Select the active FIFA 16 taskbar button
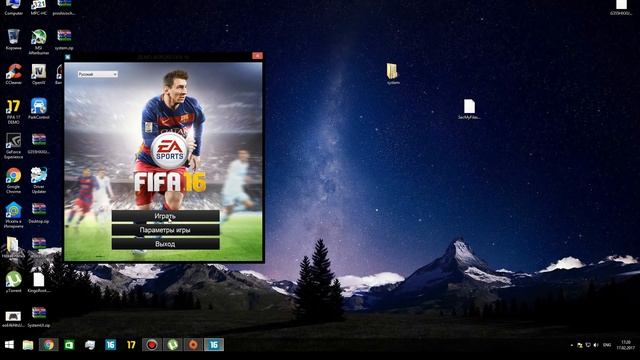The height and width of the screenshot is (360, 640). click(x=214, y=345)
